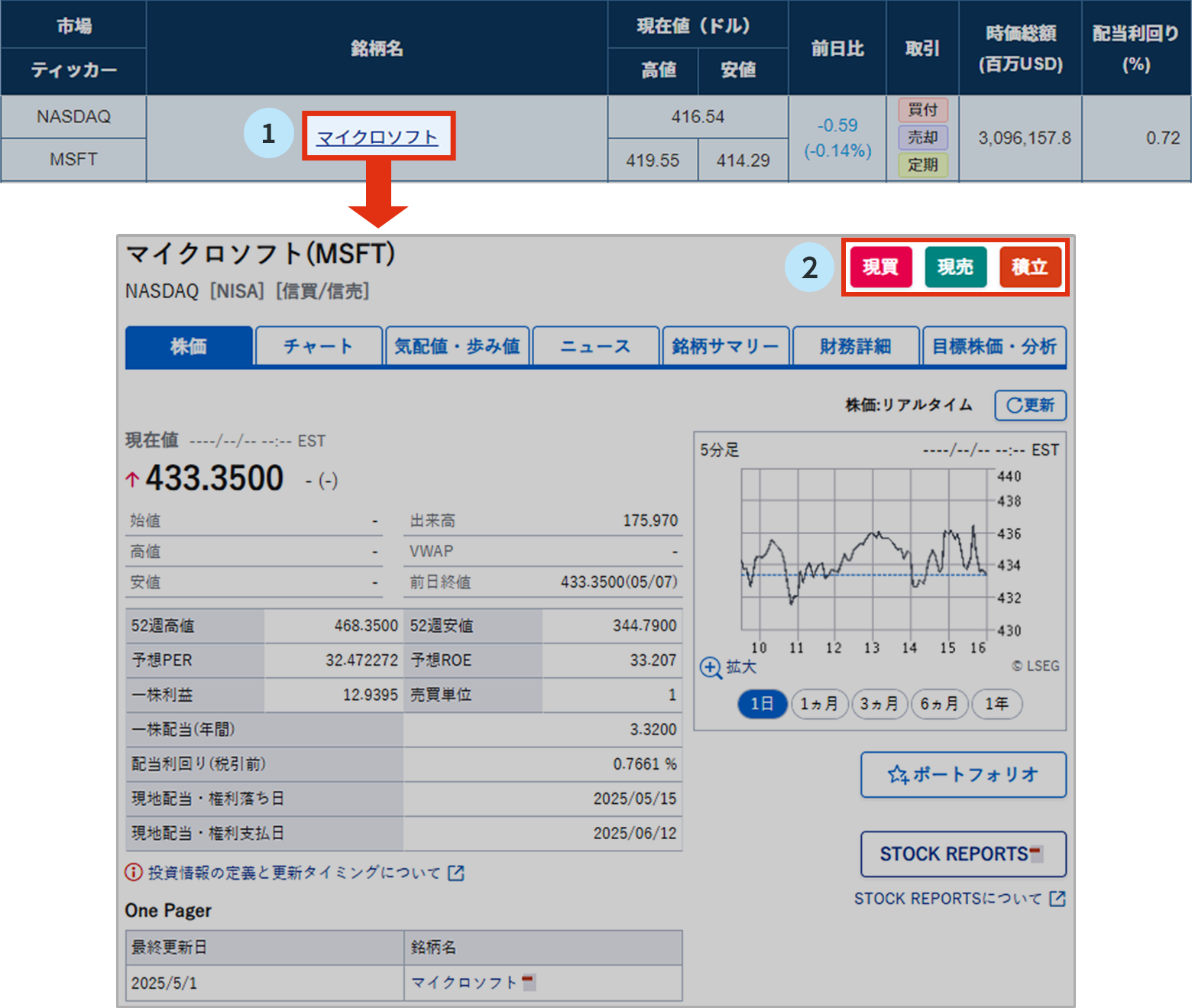The width and height of the screenshot is (1192, 1008).
Task: Click the current price value 416.54
Action: tap(698, 117)
